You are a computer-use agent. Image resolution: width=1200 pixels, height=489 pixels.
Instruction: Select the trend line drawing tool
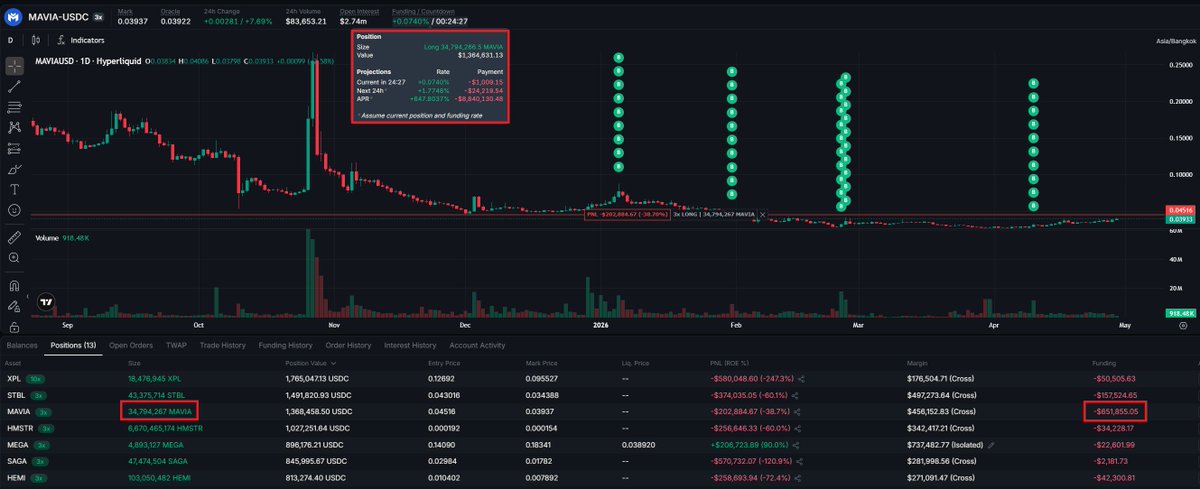(x=14, y=86)
